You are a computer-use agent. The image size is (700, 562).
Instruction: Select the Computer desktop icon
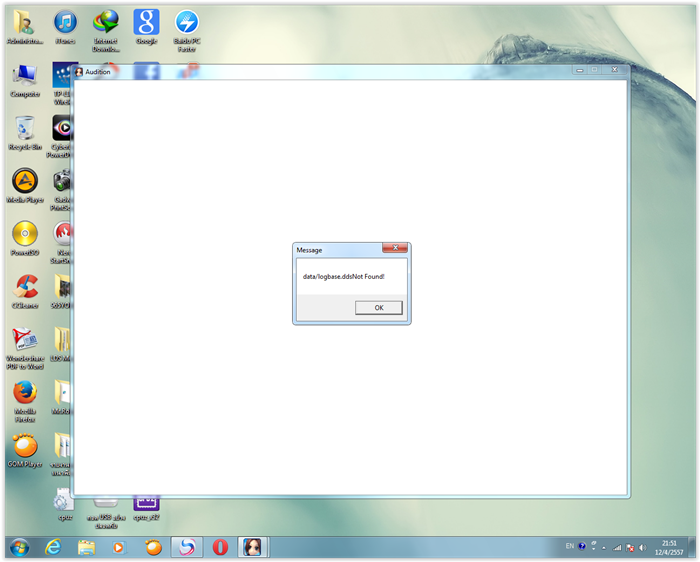click(25, 81)
